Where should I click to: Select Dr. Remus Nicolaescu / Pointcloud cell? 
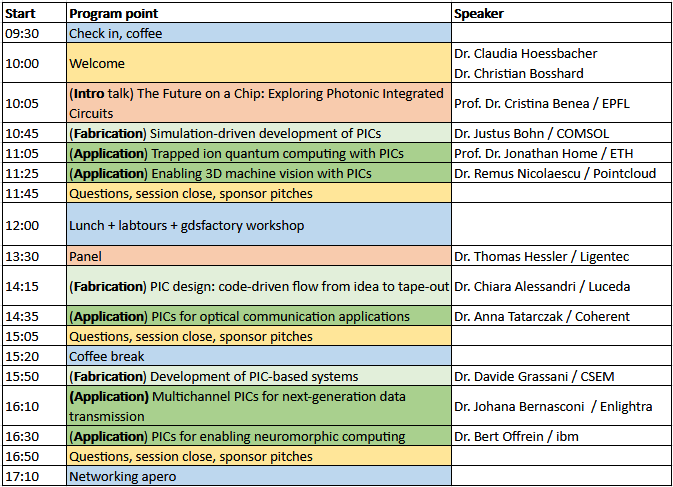(x=561, y=173)
